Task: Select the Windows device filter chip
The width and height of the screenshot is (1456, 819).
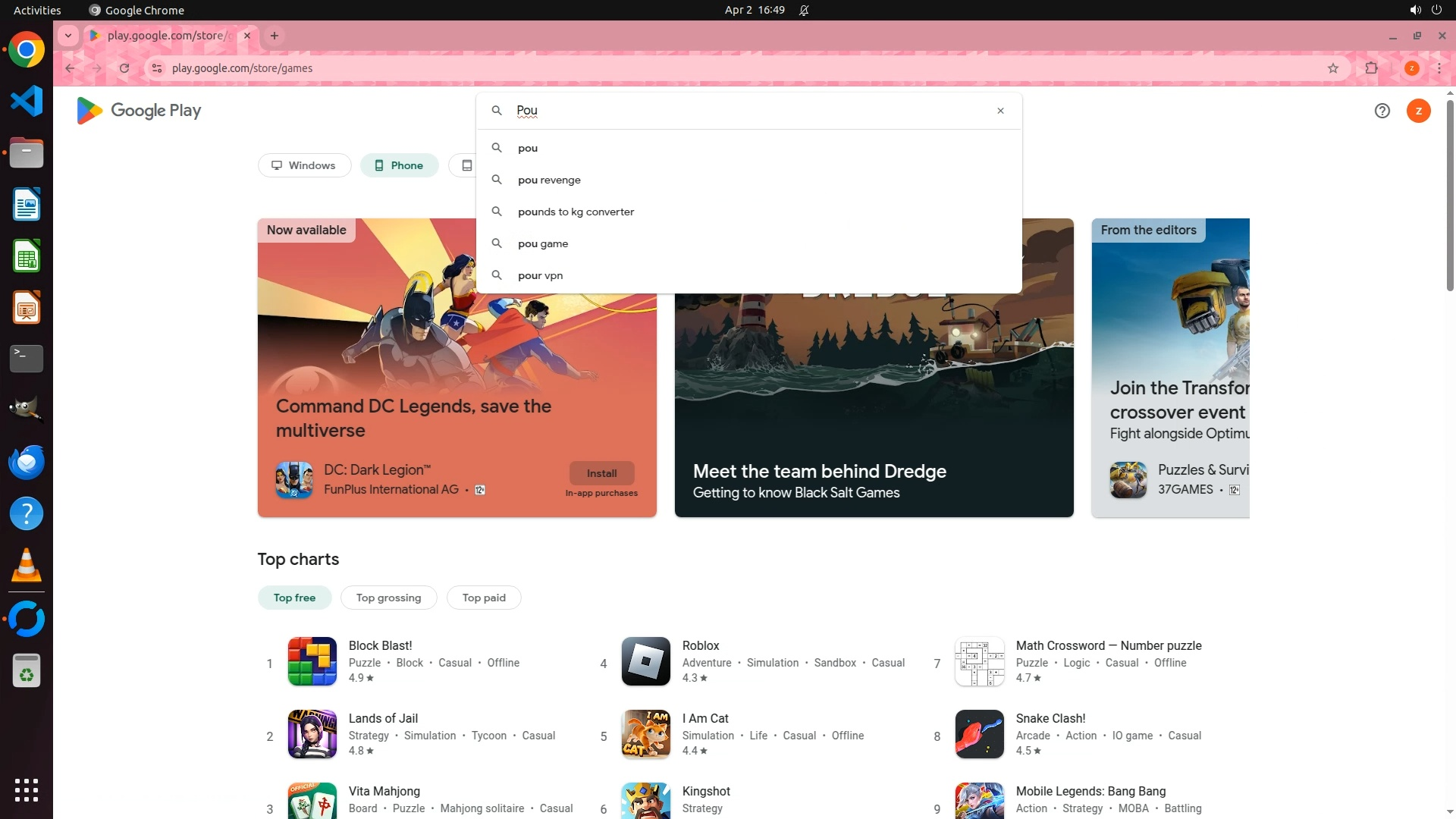Action: 304,165
